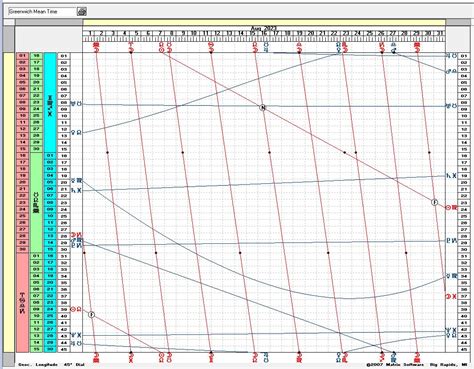
Task: Select the New Moon N marker on Aug 16
Action: (263, 107)
